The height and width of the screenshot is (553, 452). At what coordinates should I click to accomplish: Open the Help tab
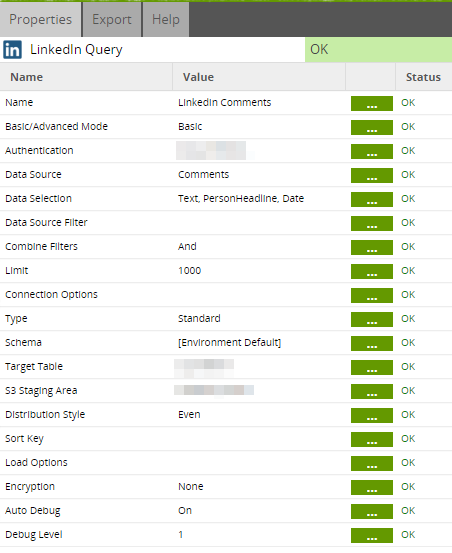pos(166,19)
